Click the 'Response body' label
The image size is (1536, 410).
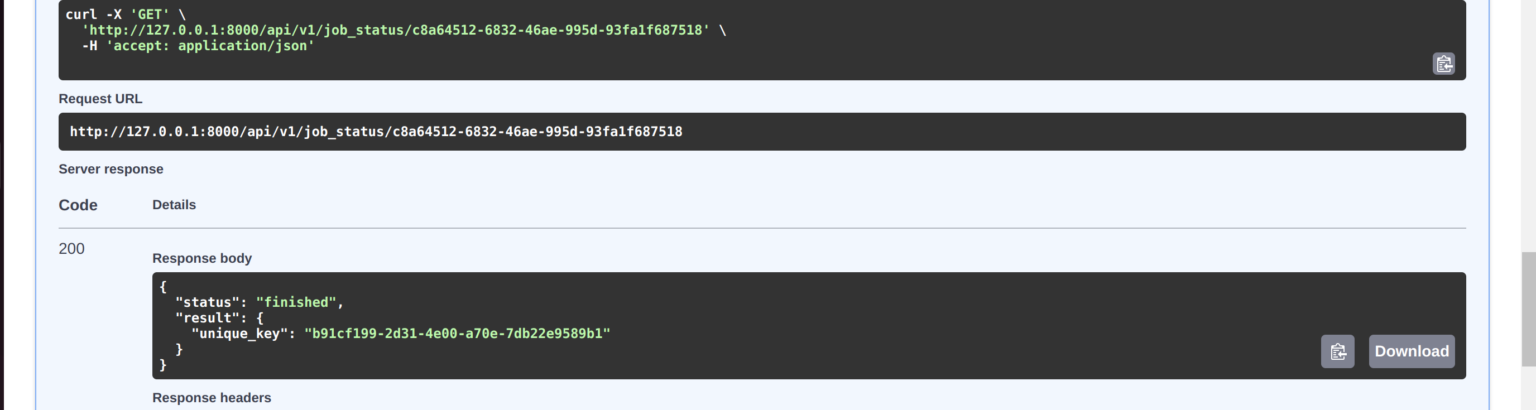pos(202,258)
